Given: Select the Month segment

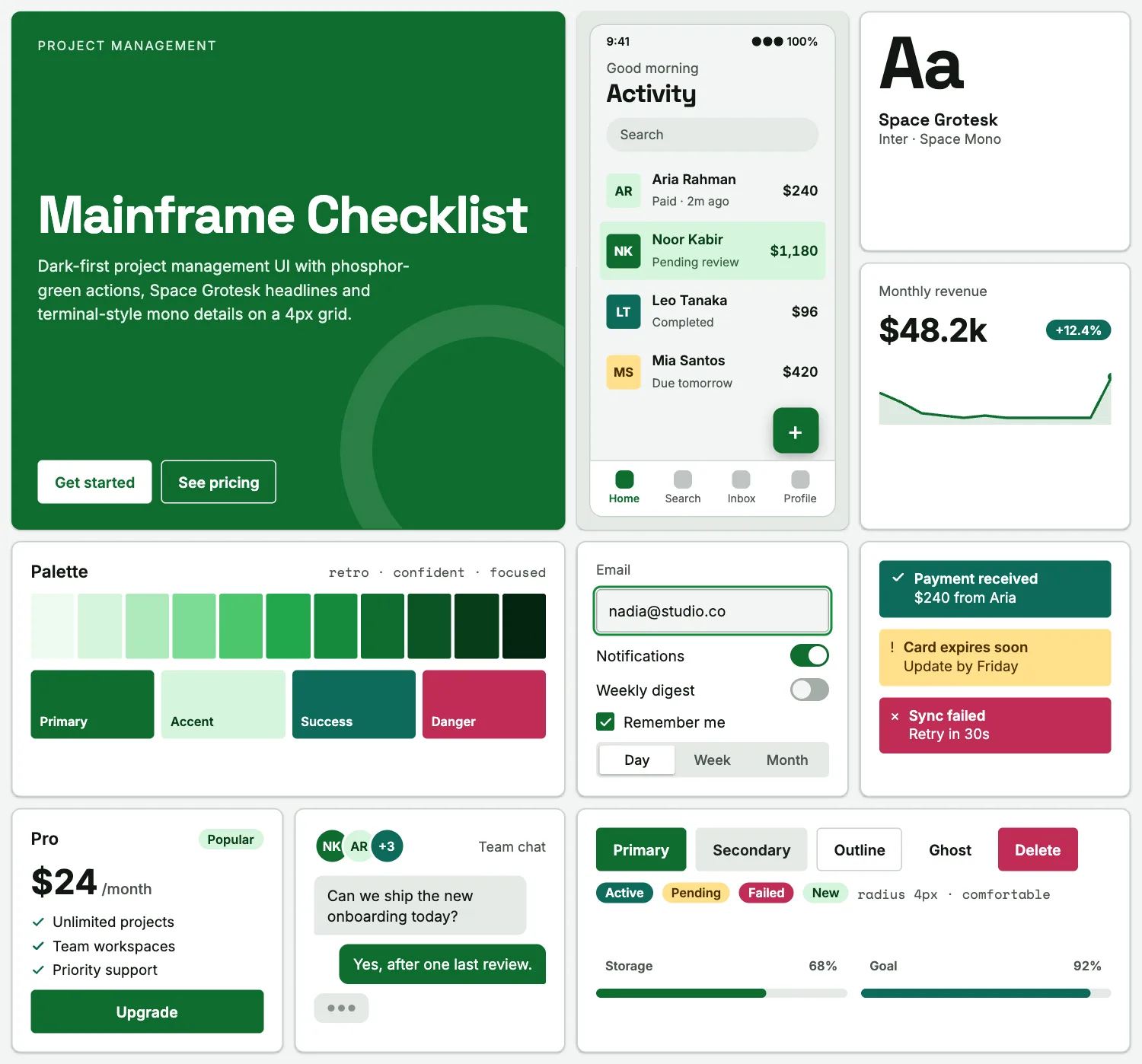Looking at the screenshot, I should tap(787, 760).
